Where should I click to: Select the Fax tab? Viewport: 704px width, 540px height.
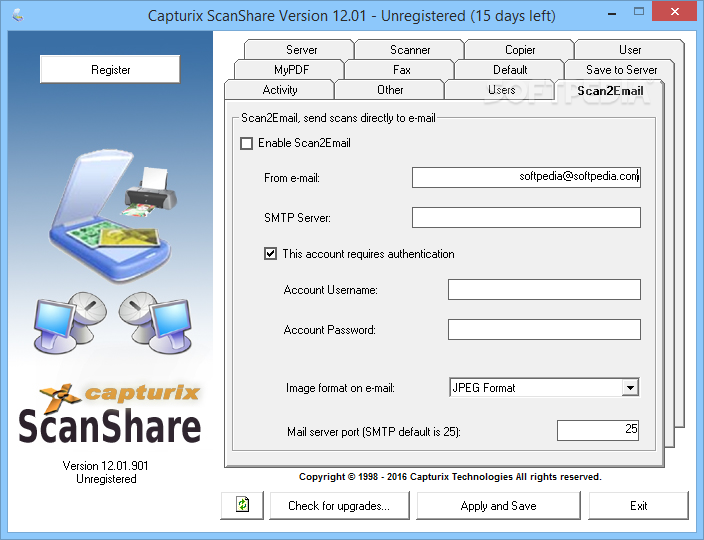coord(401,70)
